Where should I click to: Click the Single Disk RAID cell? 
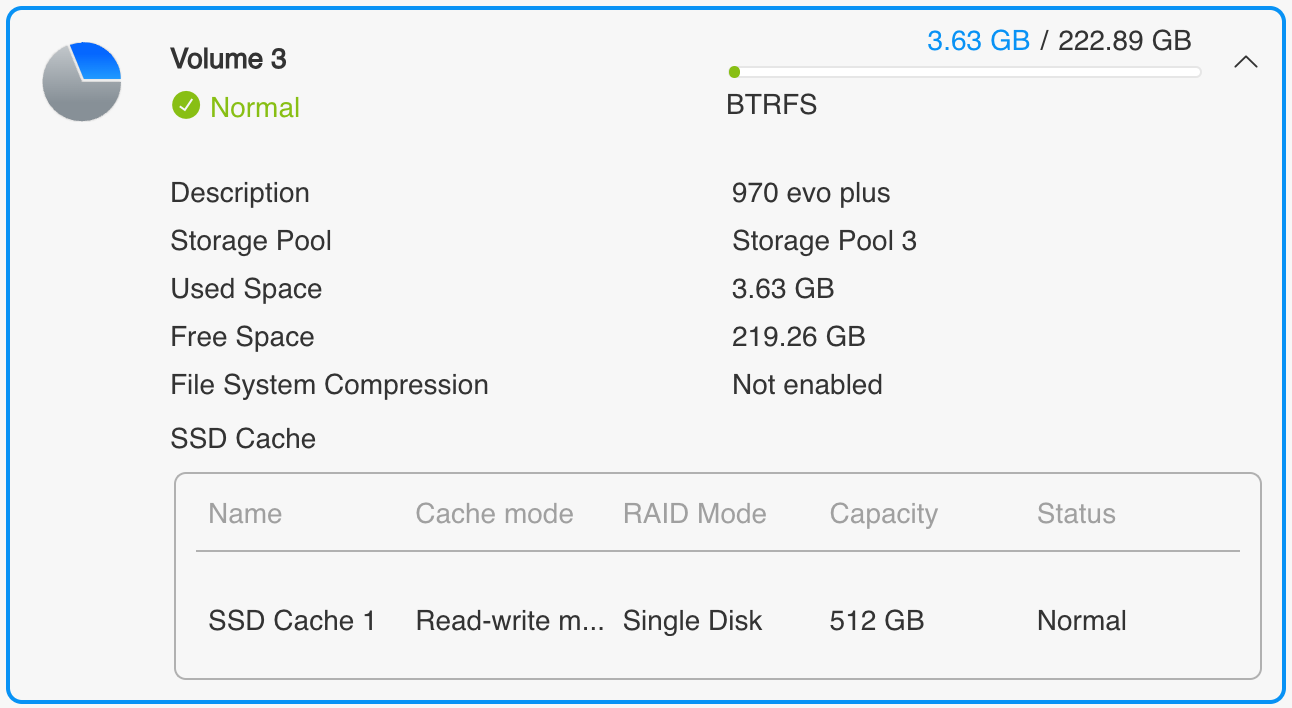pyautogui.click(x=692, y=621)
